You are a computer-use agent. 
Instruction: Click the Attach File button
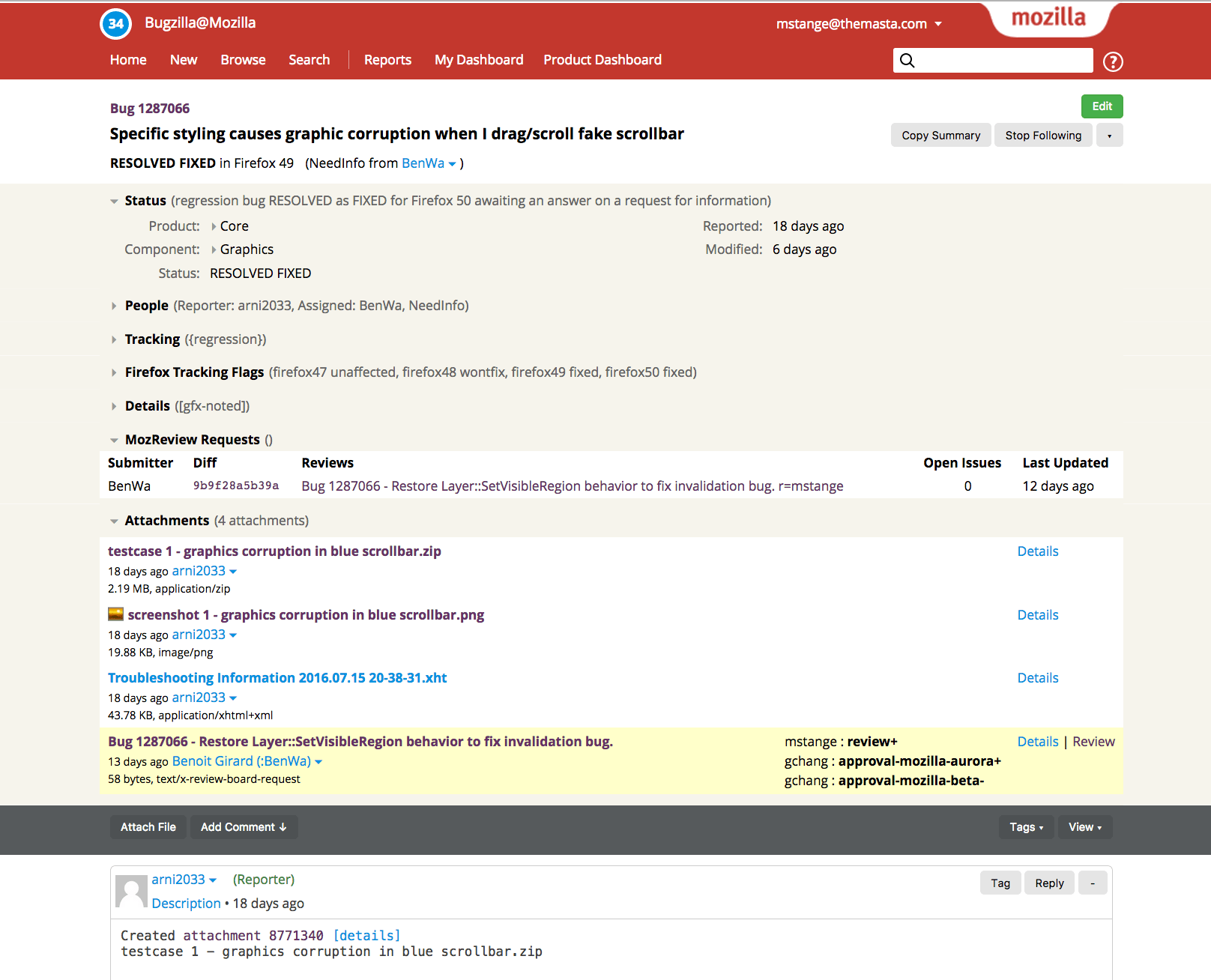point(148,827)
